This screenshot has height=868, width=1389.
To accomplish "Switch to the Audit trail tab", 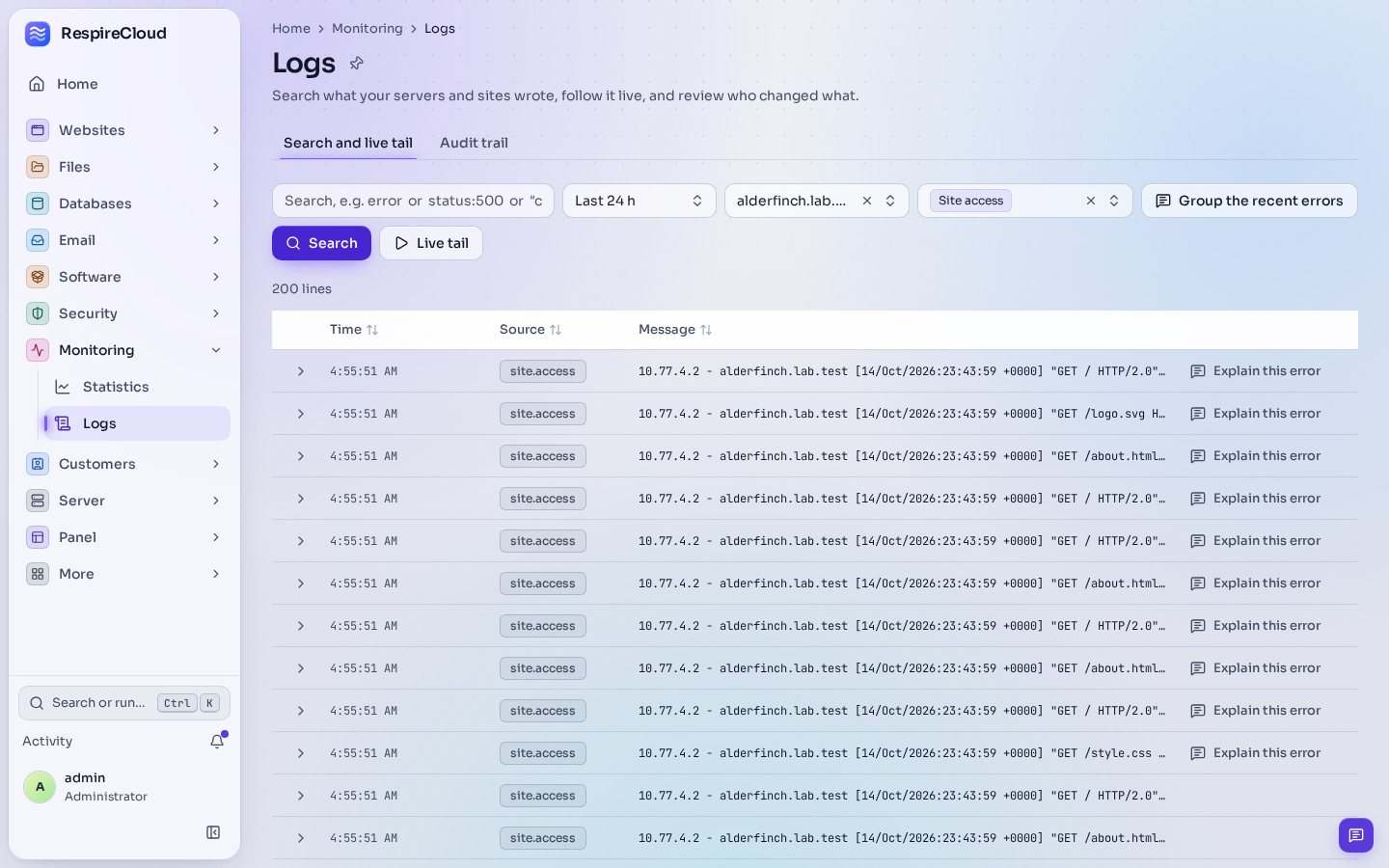I will click(x=474, y=143).
